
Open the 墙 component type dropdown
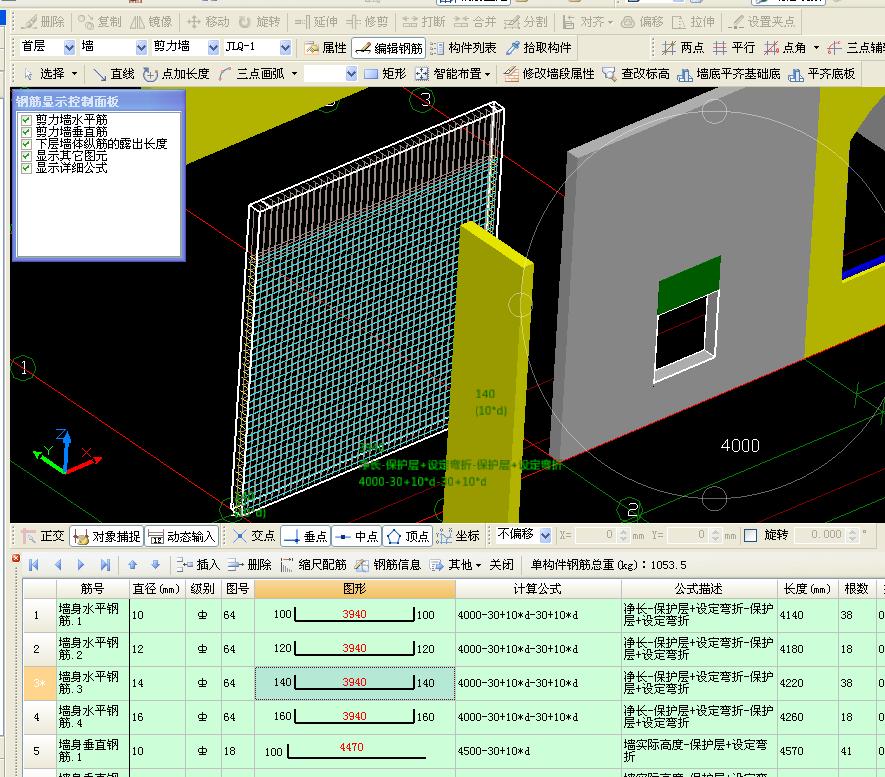(x=141, y=47)
